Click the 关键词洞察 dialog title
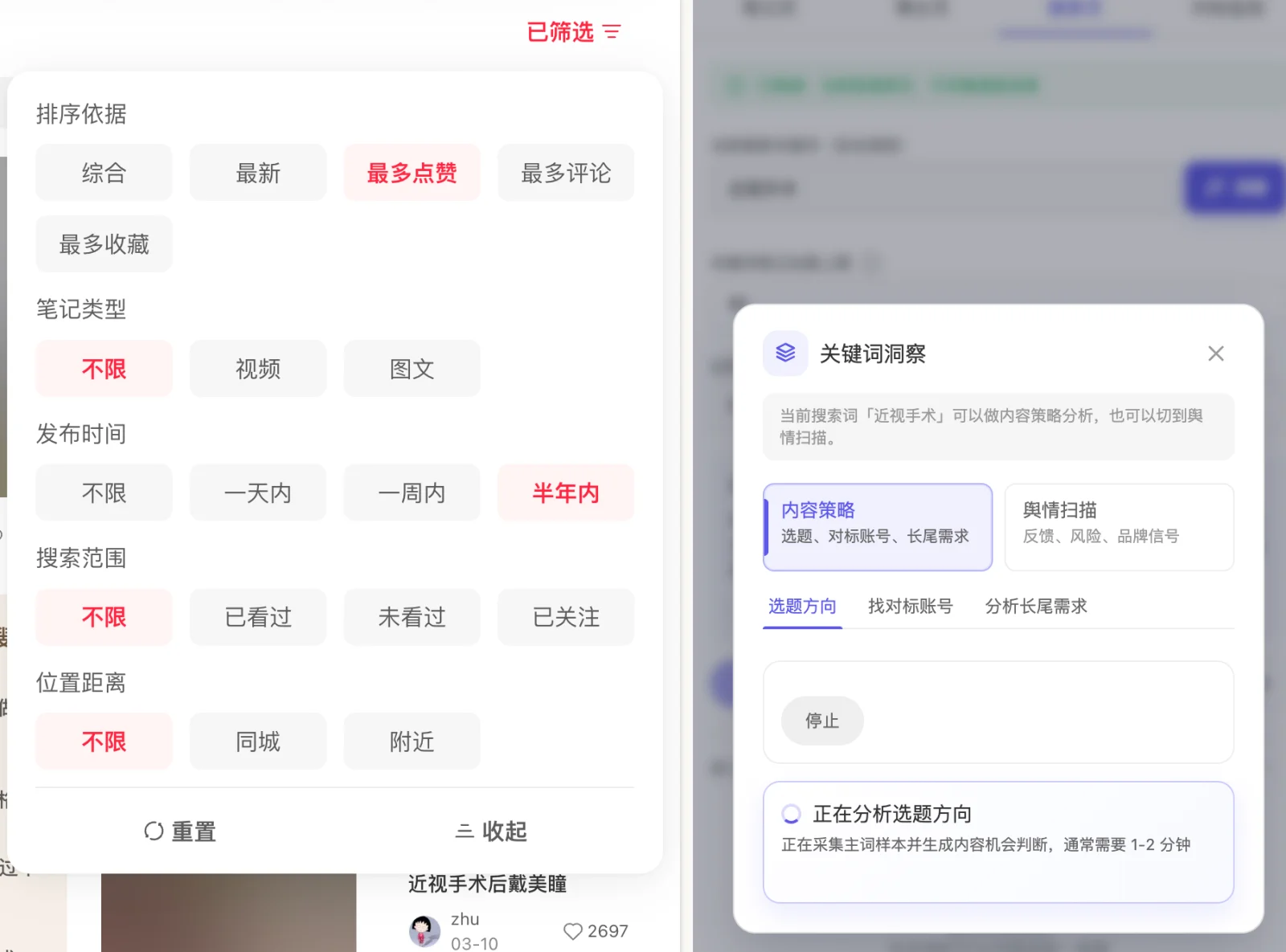Screen dimensions: 1286x952 873,353
